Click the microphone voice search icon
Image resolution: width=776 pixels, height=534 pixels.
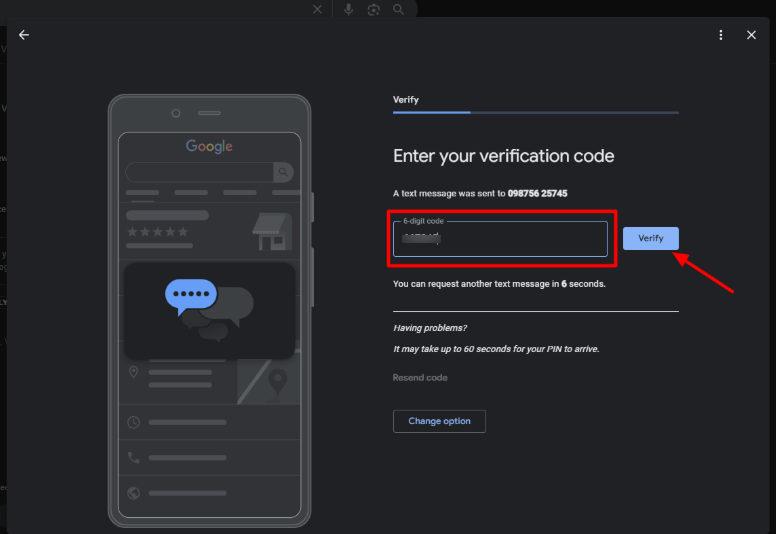point(348,9)
